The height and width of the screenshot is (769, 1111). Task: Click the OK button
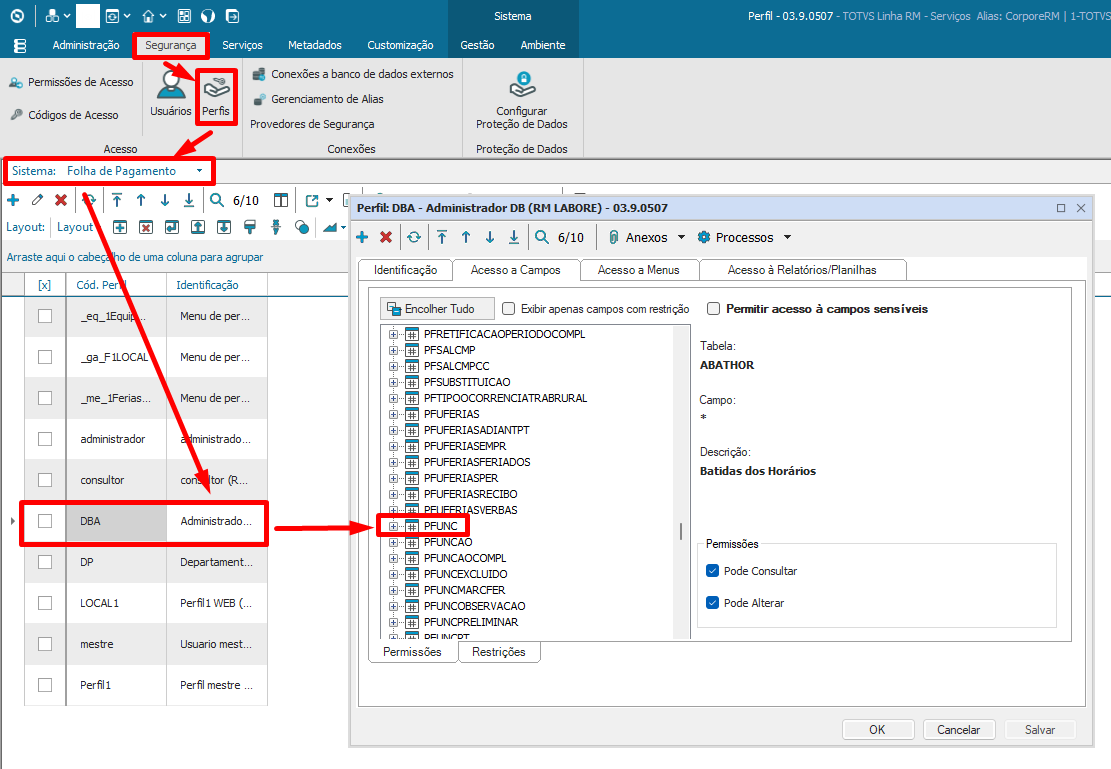877,729
